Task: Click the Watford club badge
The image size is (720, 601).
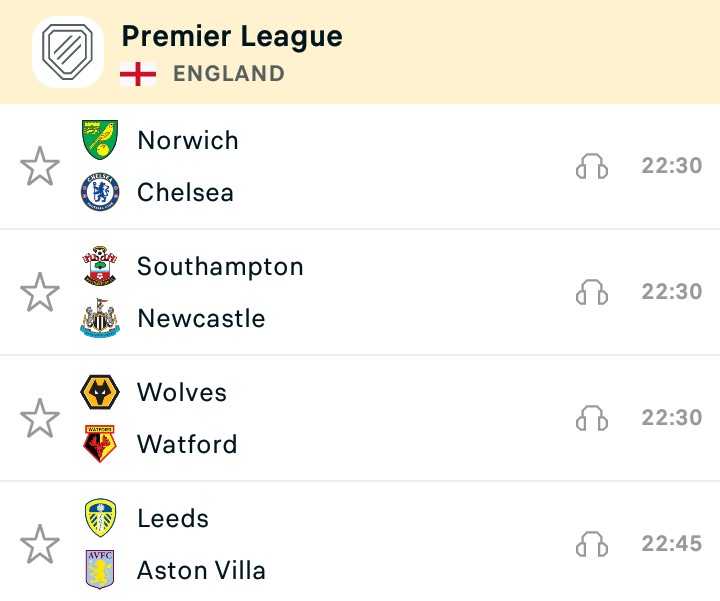Action: 100,444
